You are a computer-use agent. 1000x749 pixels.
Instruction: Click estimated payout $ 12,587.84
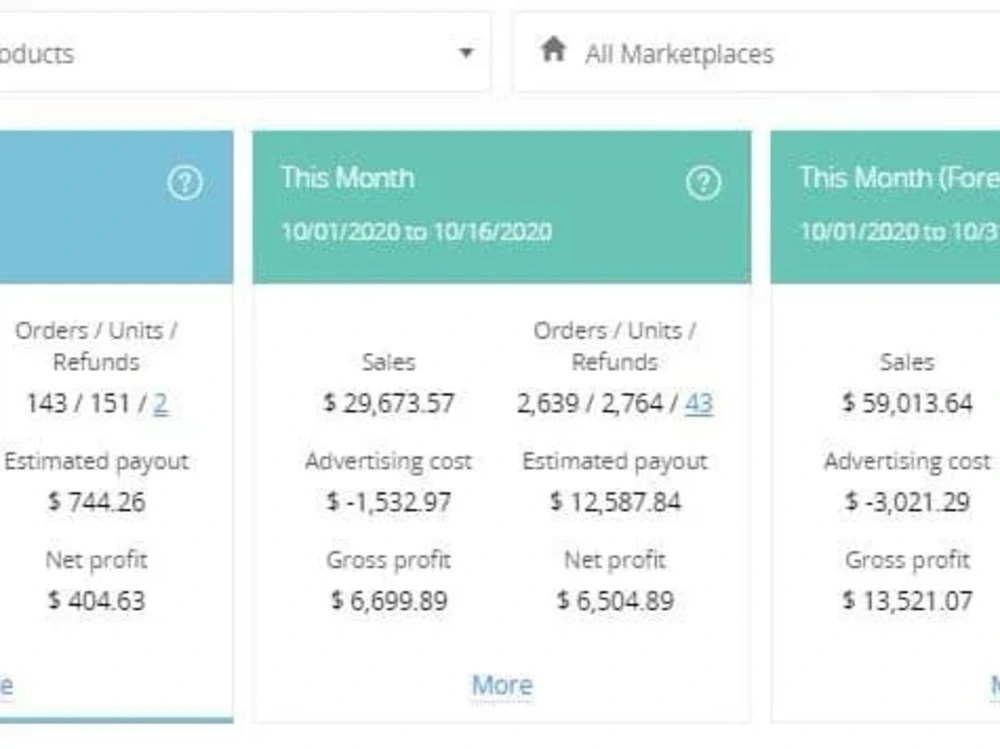(x=615, y=502)
